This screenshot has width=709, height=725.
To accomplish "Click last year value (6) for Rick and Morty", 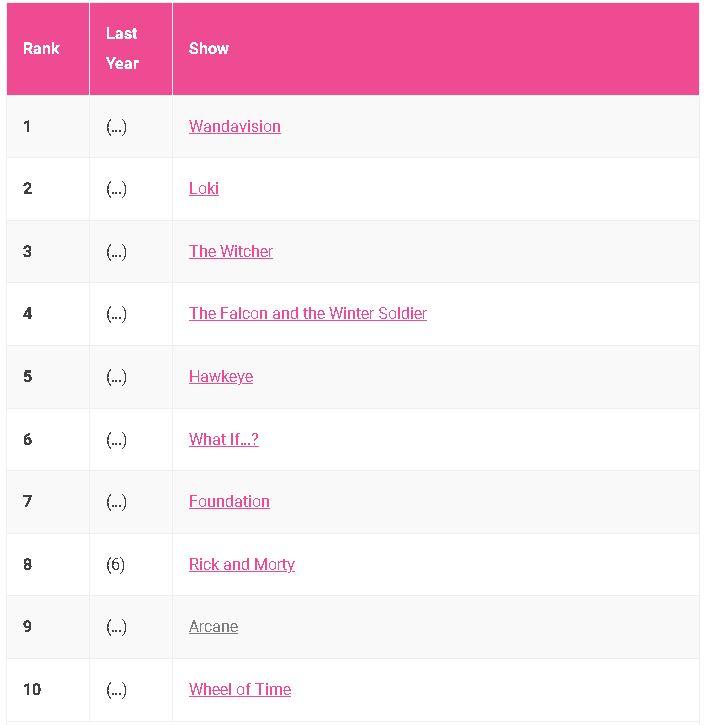I will tap(115, 564).
